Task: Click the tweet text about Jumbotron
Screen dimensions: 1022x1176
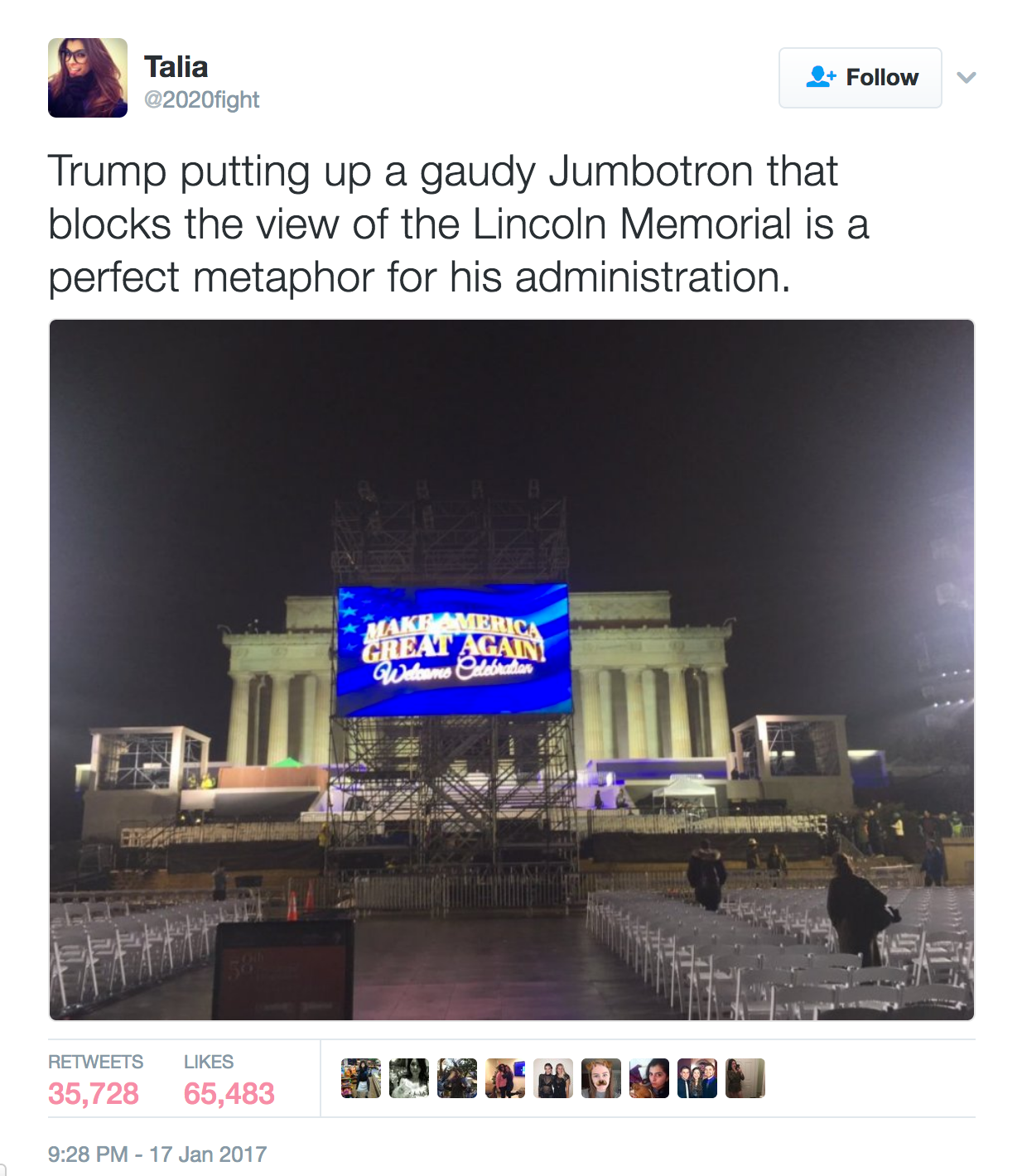Action: pos(459,224)
